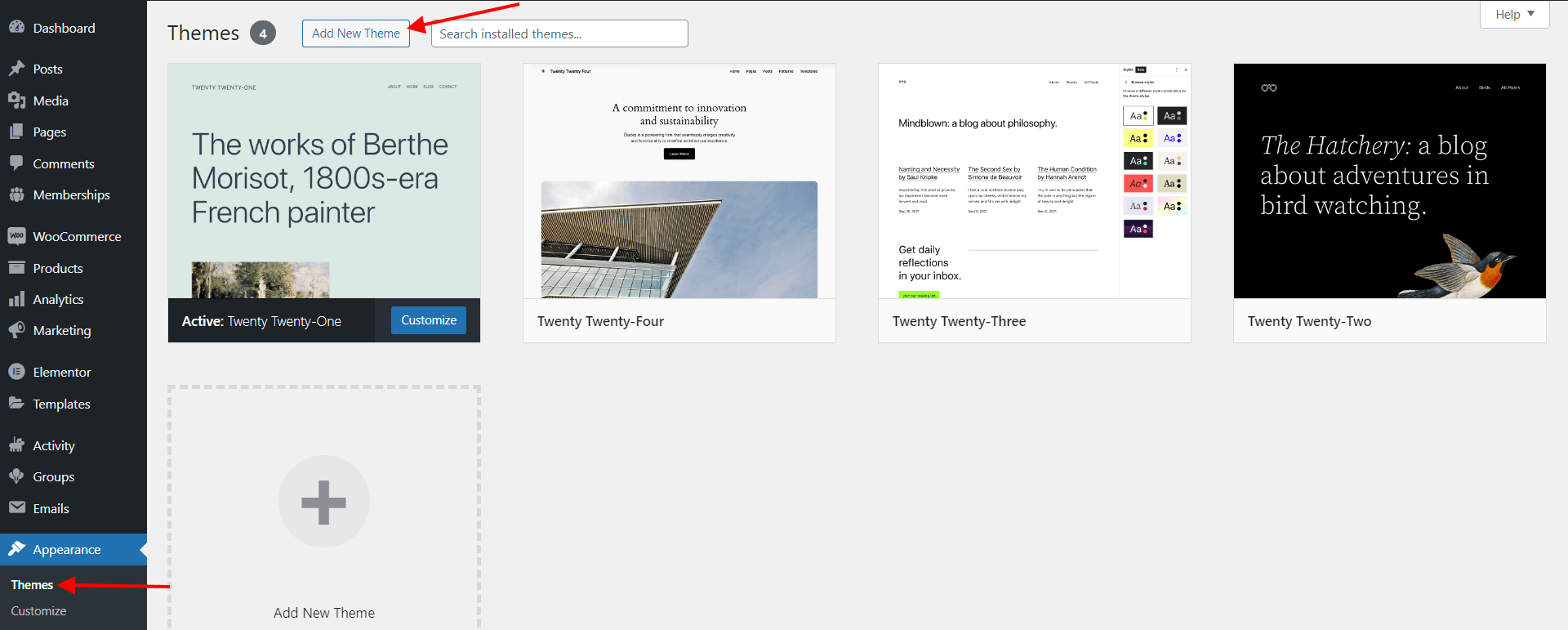This screenshot has width=1568, height=630.
Task: Click the Groups icon in sidebar
Action: [16, 476]
